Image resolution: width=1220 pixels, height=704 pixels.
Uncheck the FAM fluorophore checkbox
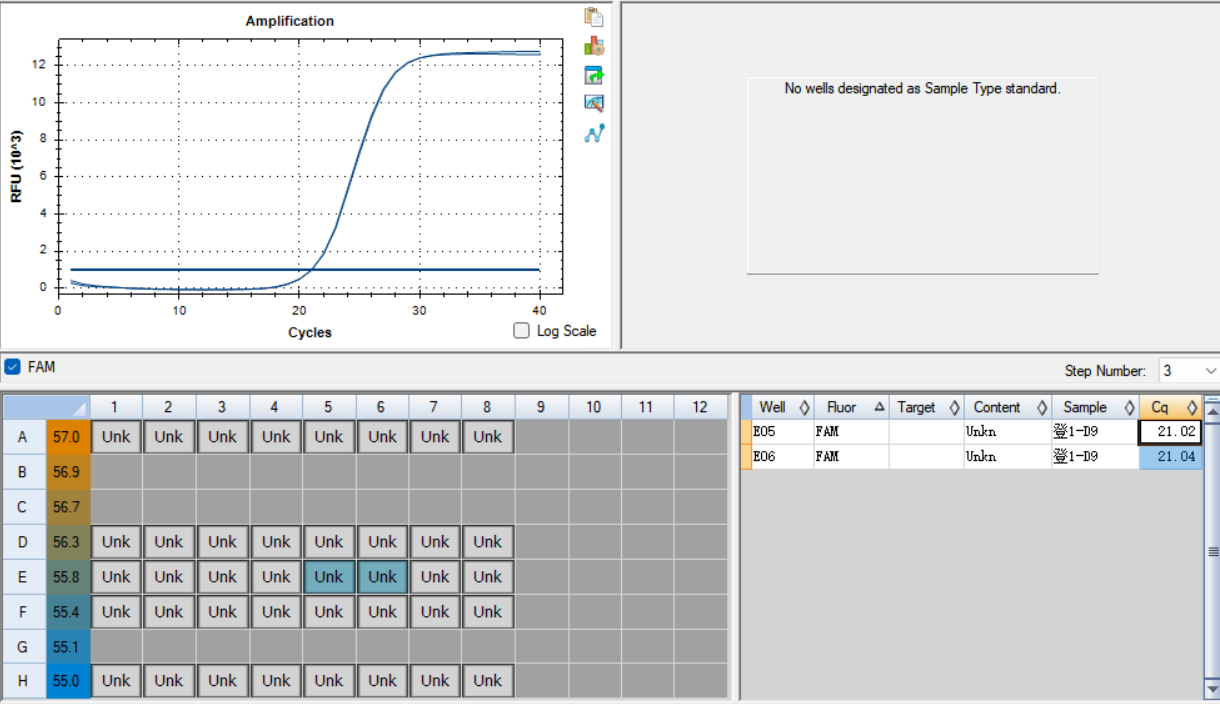[x=12, y=367]
